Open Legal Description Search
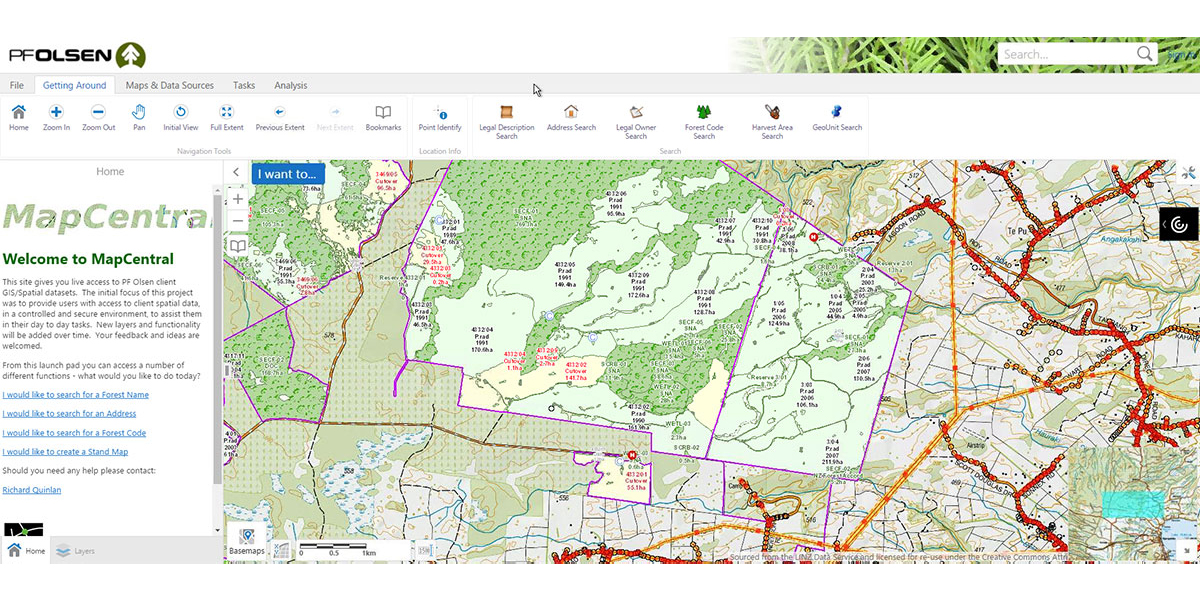Image resolution: width=1200 pixels, height=600 pixels. click(507, 116)
